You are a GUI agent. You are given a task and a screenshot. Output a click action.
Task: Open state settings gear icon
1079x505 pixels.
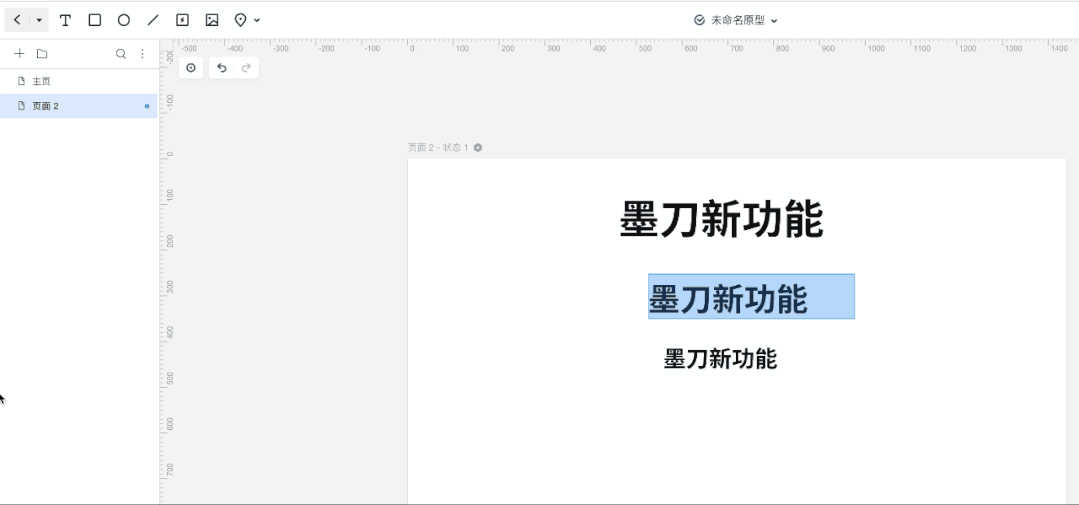click(478, 147)
